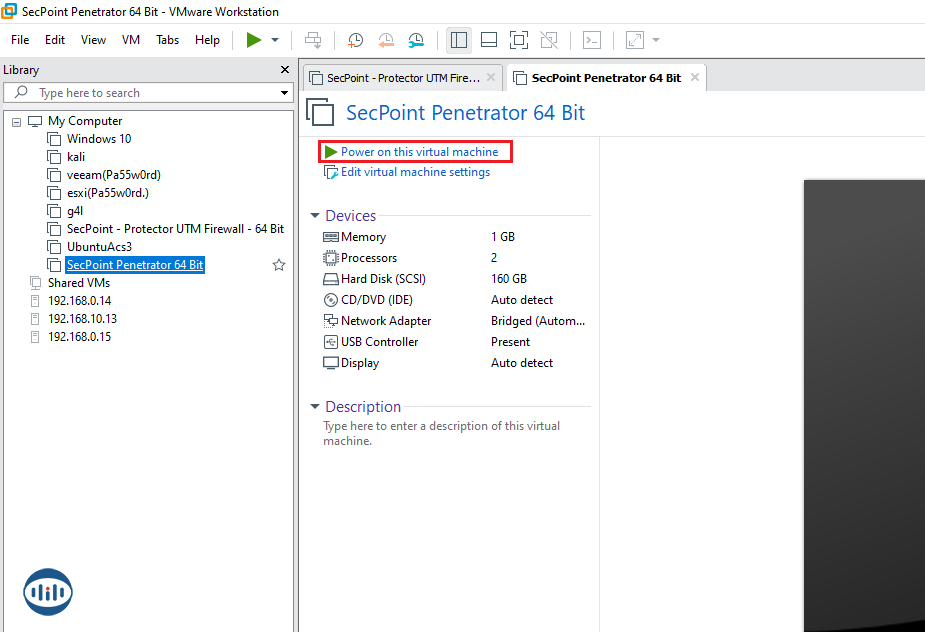Collapse the My Computer tree node
Viewport: 925px width, 632px height.
[16, 121]
